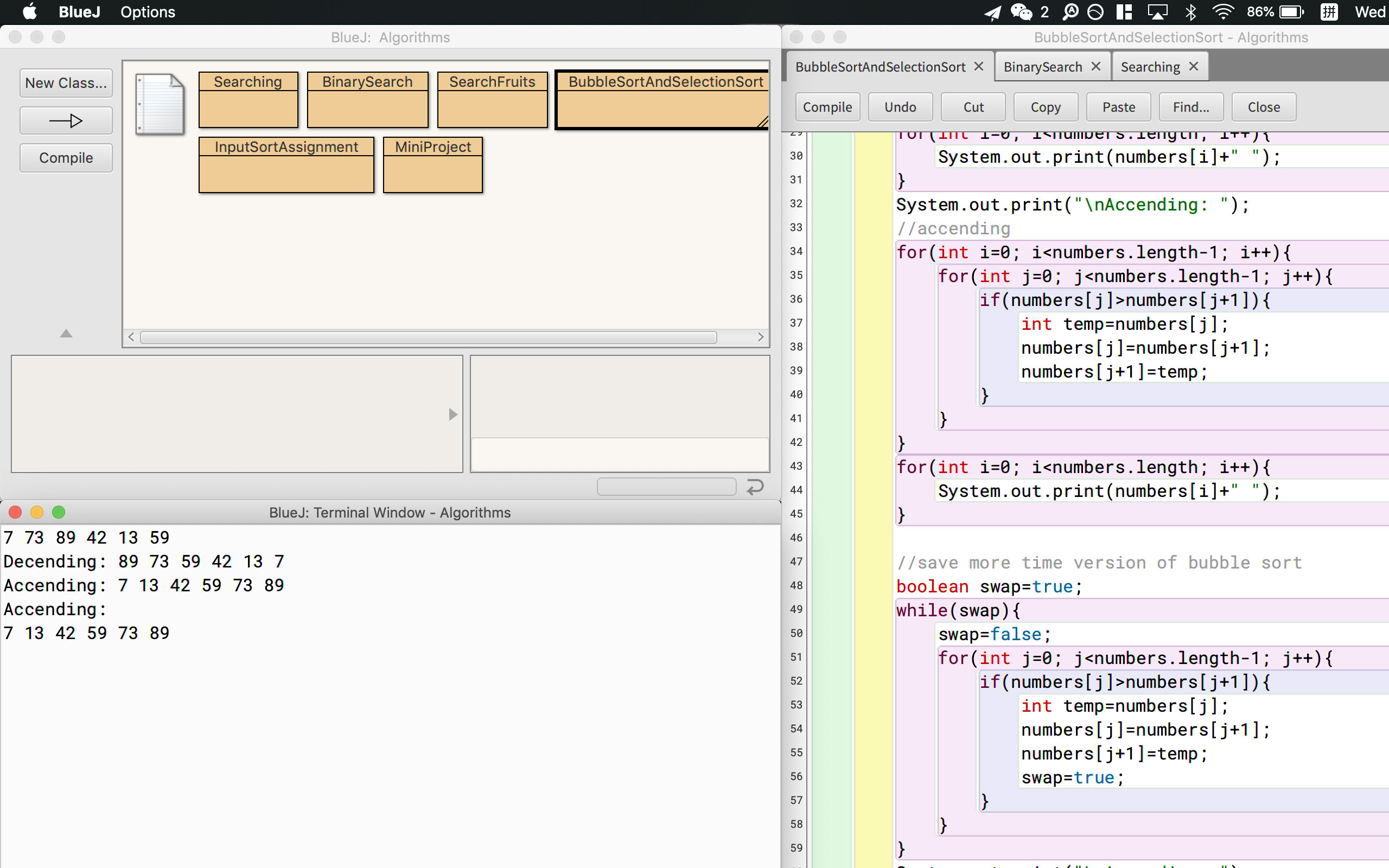Screen dimensions: 1389x868
Task: Click the codepad return arrow icon
Action: 755,487
